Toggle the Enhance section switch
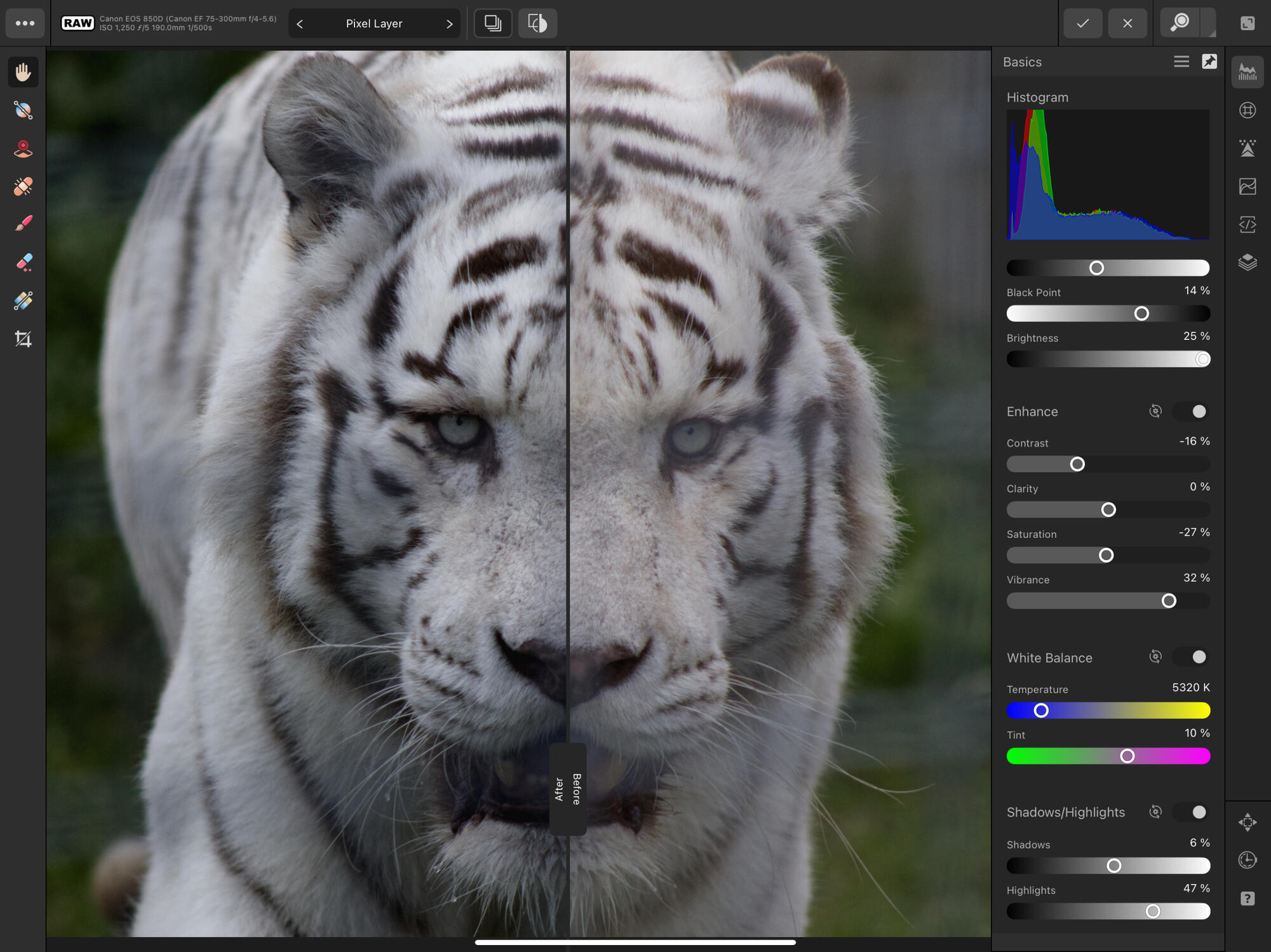Image resolution: width=1271 pixels, height=952 pixels. pos(1192,412)
